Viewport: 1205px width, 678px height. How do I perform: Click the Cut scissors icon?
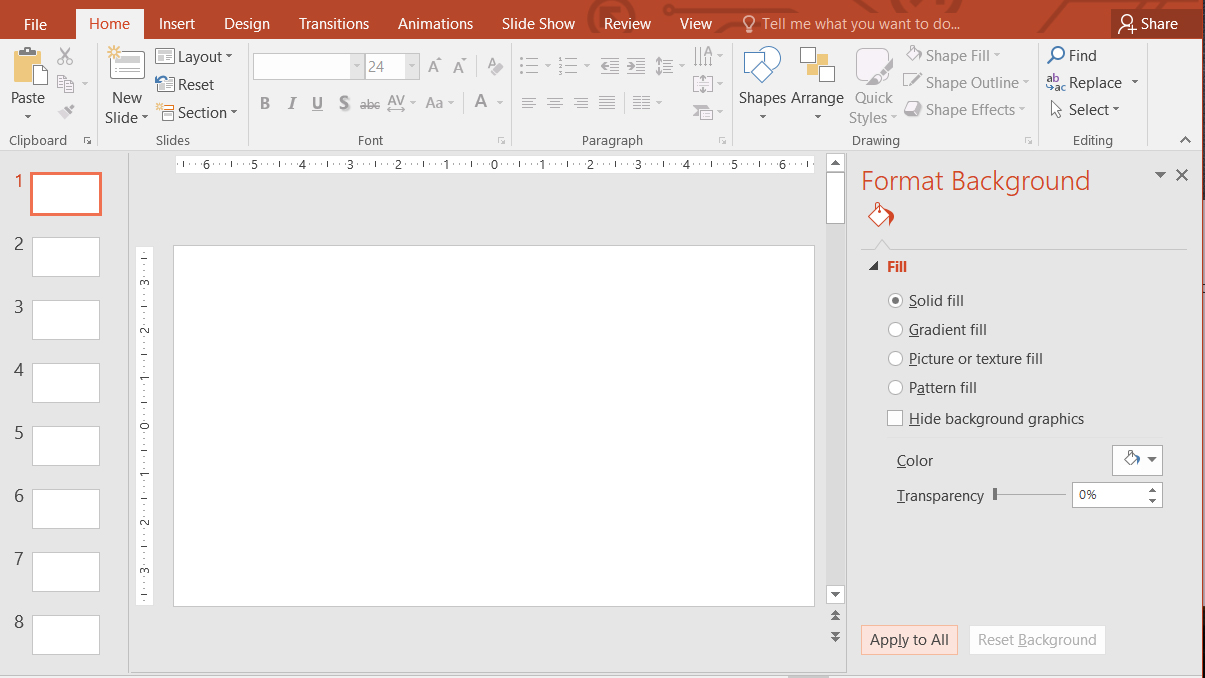coord(66,57)
